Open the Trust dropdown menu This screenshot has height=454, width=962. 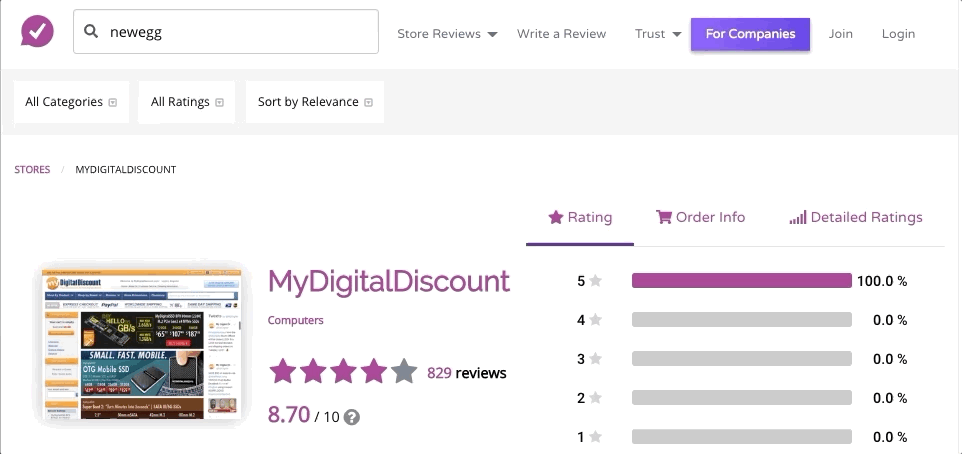click(658, 34)
